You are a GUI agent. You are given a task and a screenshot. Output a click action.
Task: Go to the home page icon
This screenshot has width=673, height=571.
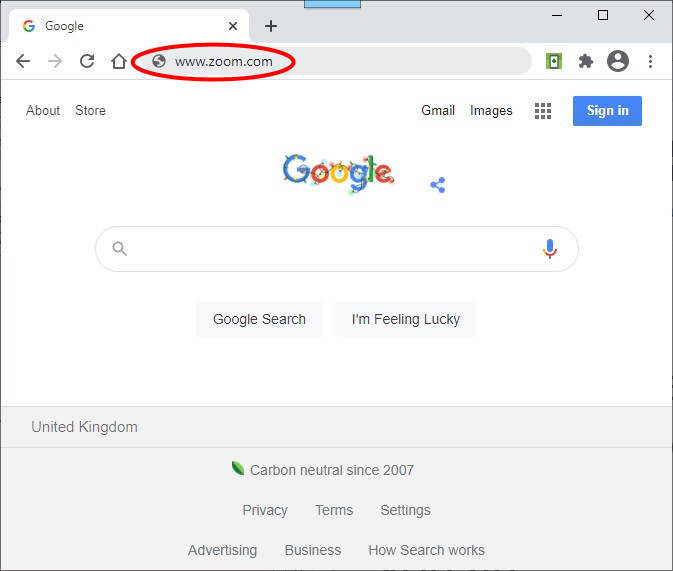(119, 61)
